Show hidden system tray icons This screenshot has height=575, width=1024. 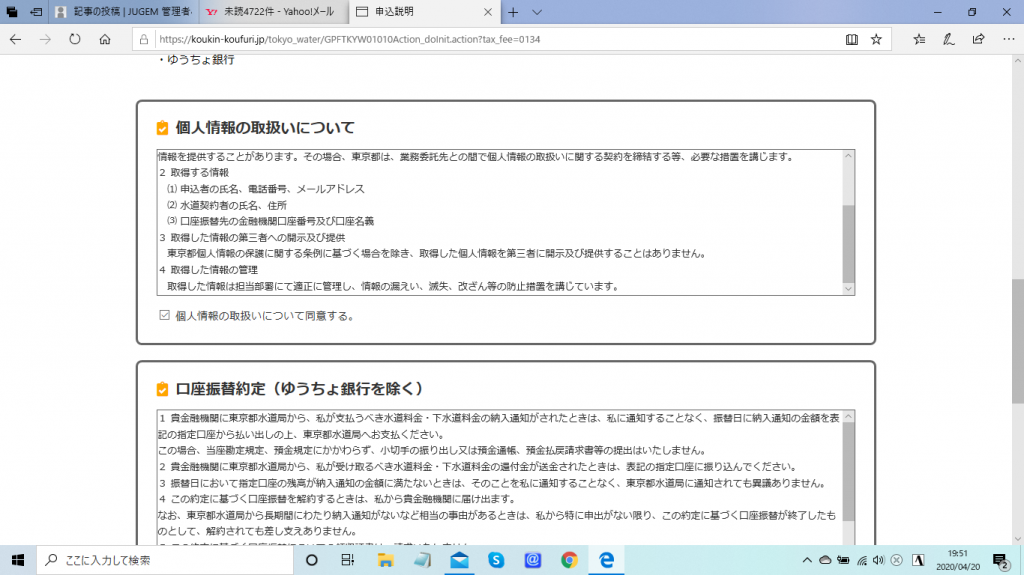tap(808, 560)
